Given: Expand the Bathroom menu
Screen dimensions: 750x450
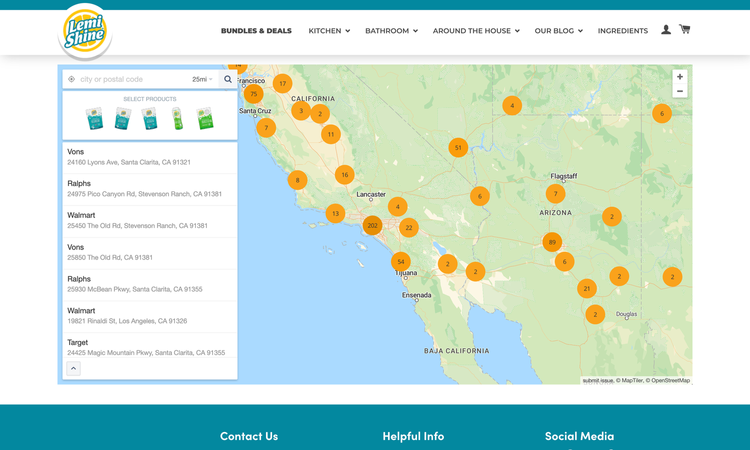Looking at the screenshot, I should (391, 31).
